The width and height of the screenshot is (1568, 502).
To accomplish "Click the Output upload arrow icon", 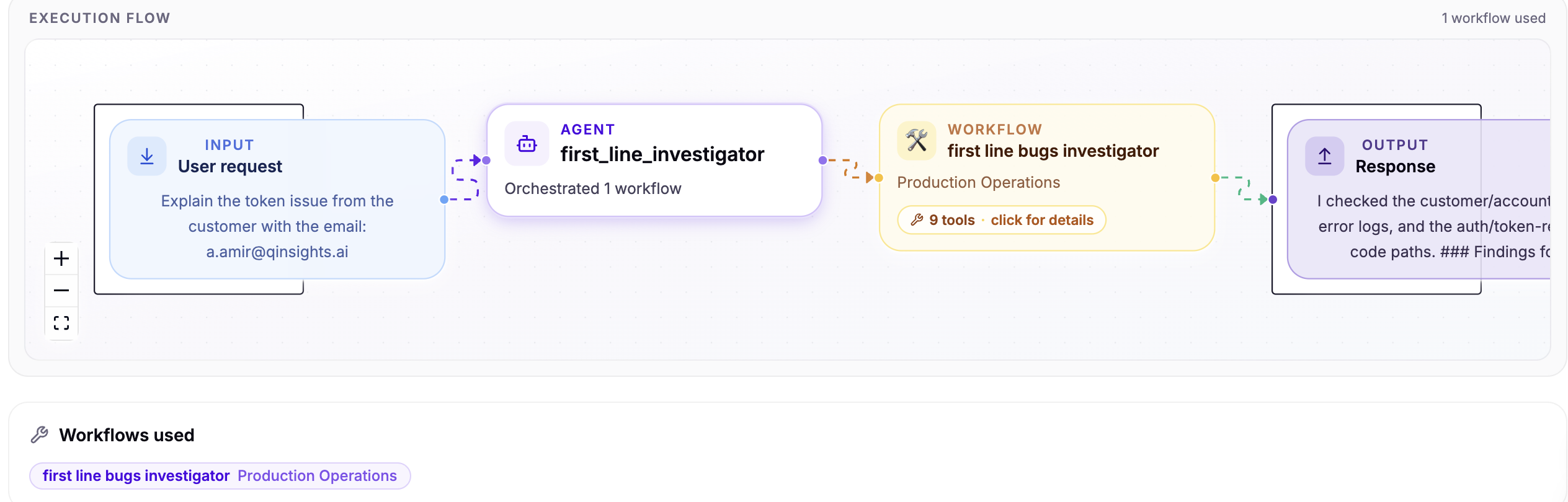I will coord(1325,156).
